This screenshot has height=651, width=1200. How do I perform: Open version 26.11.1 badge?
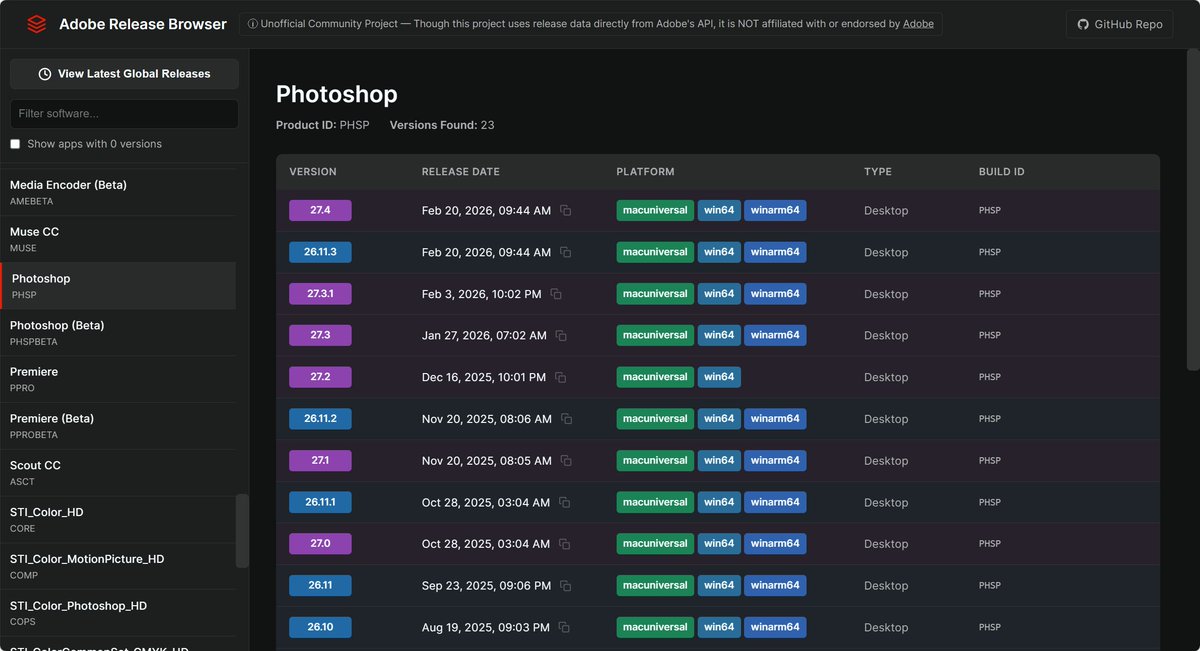tap(320, 502)
